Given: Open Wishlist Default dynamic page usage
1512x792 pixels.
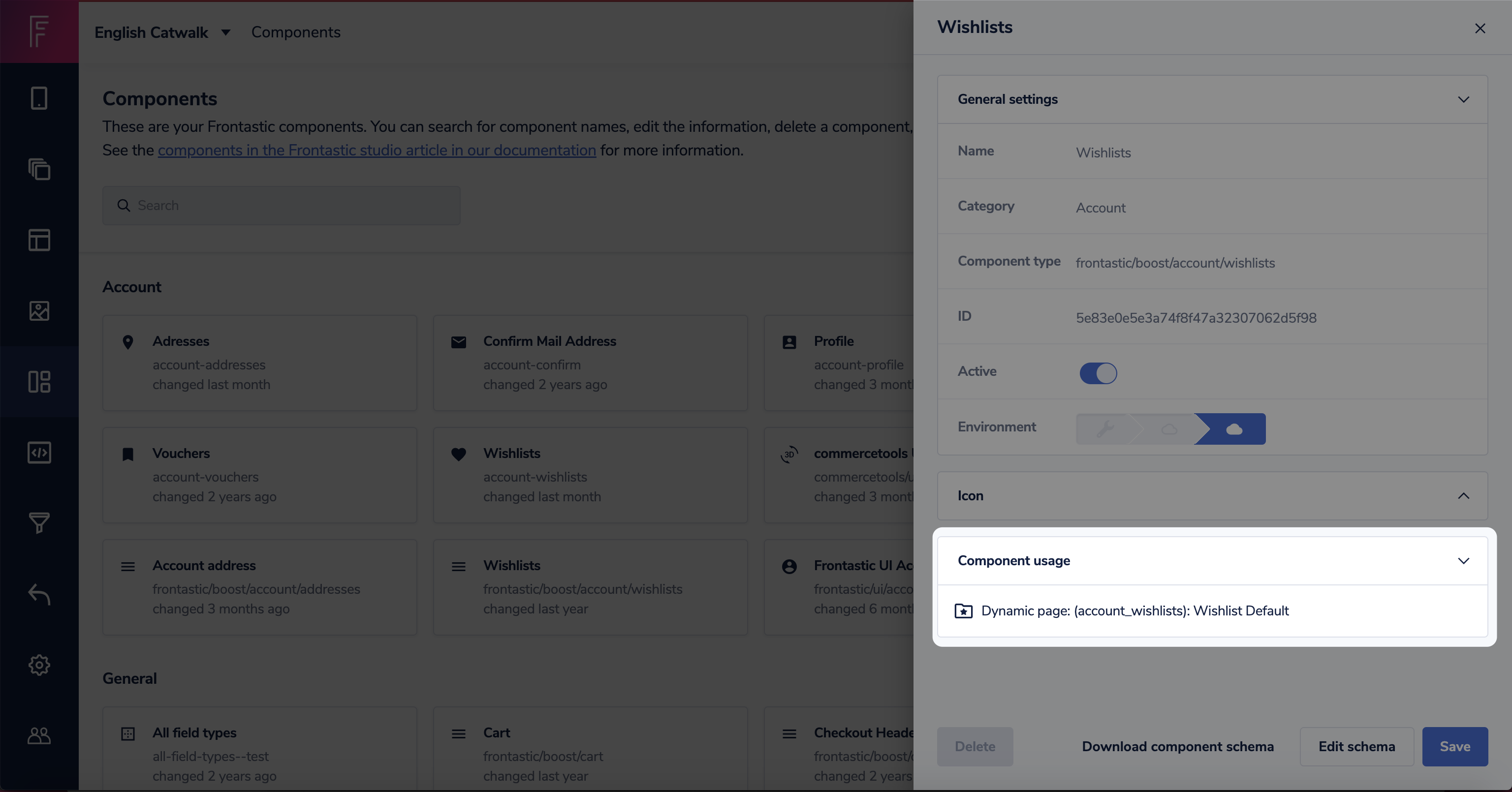Looking at the screenshot, I should coord(1134,610).
